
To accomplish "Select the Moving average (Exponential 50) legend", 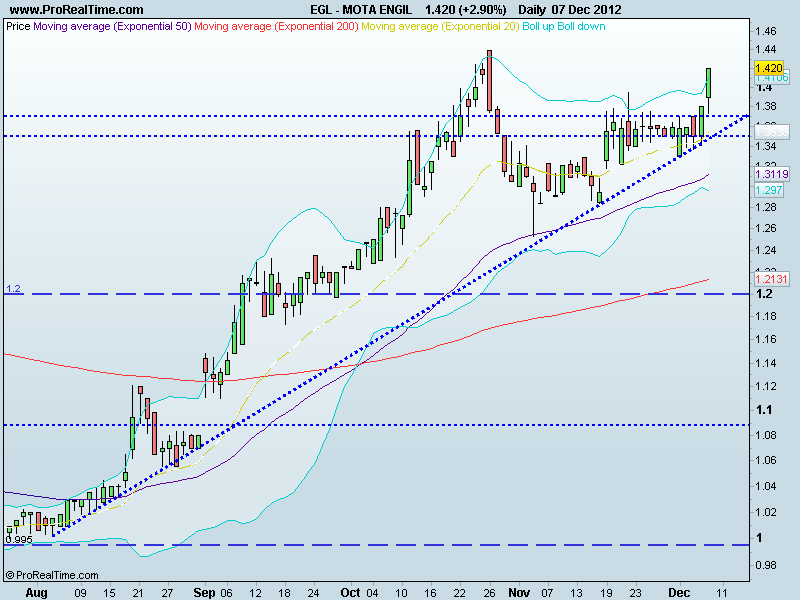I will [x=112, y=26].
